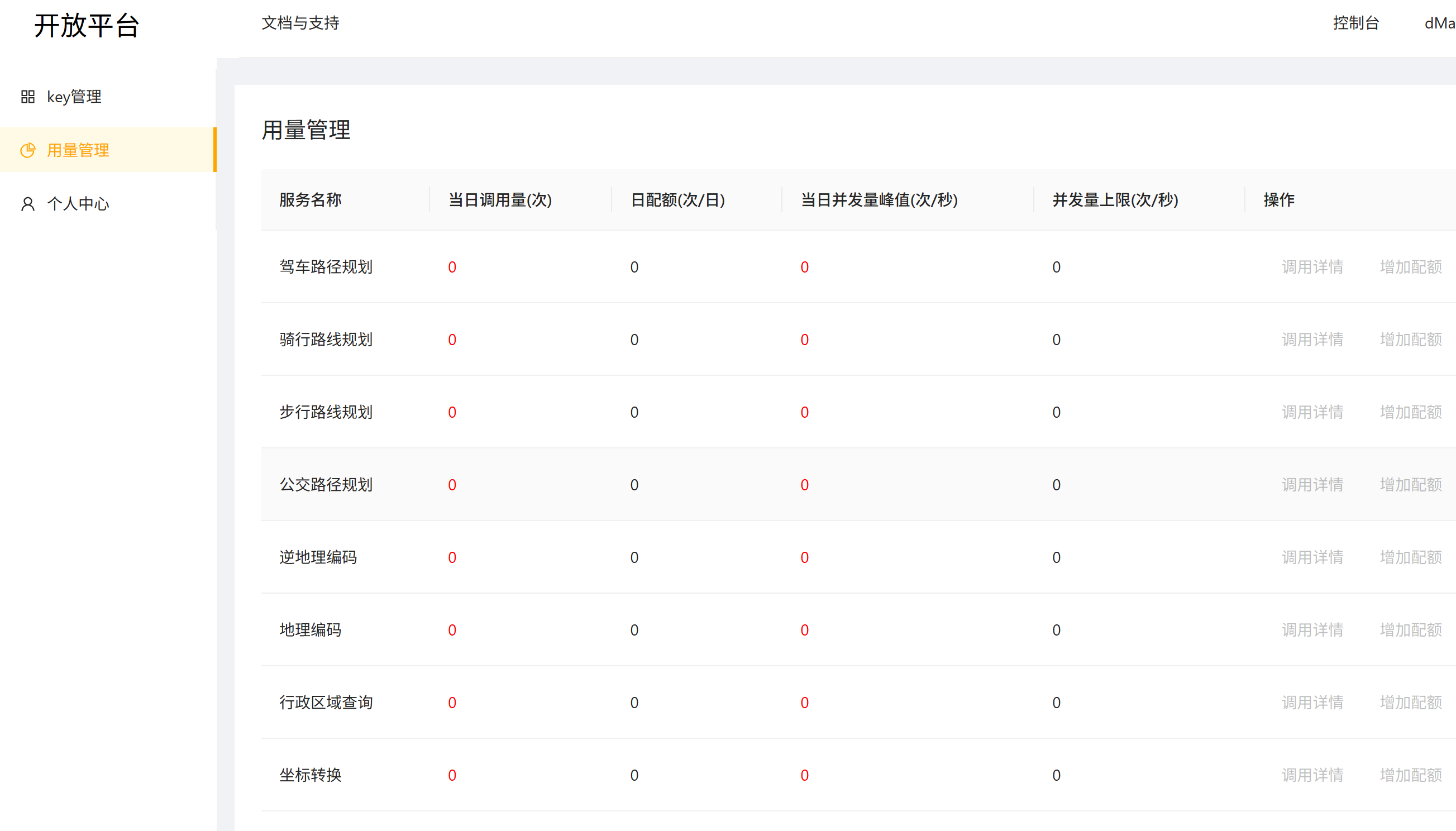Click the 个人中心 user icon
1456x831 pixels.
[x=27, y=204]
